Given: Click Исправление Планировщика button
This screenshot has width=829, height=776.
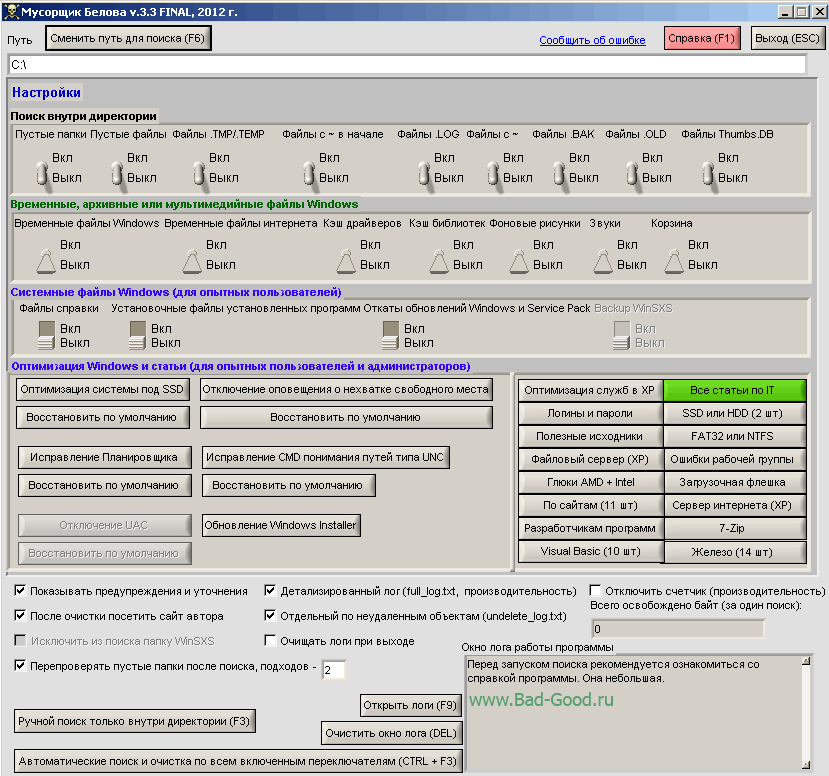Looking at the screenshot, I should click(x=104, y=457).
